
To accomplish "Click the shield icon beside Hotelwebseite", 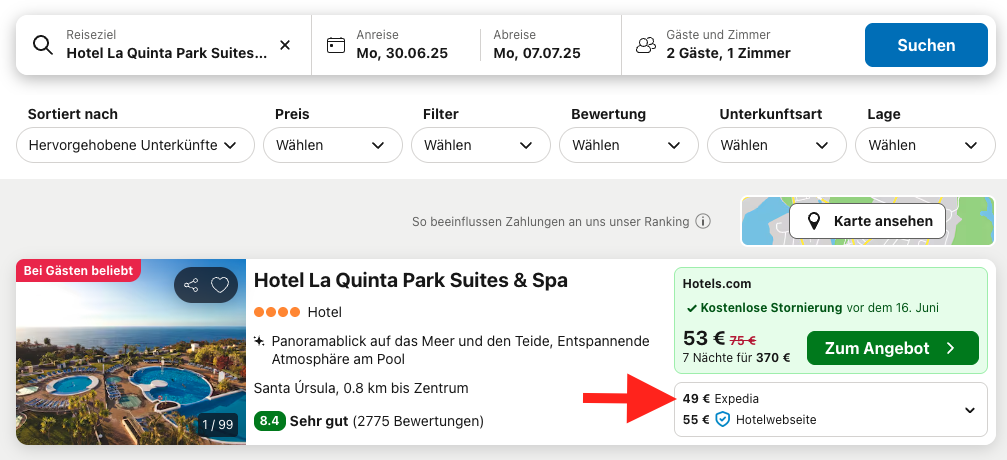I will click(x=722, y=420).
